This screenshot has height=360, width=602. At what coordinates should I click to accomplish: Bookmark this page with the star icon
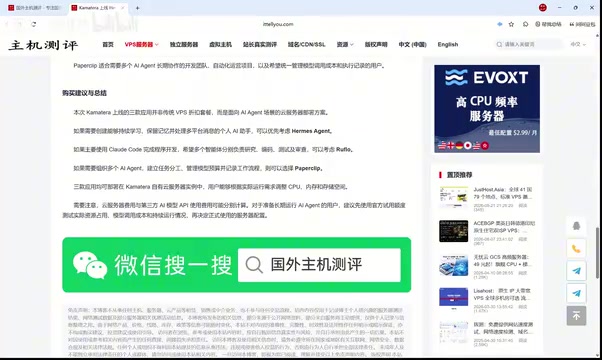click(x=511, y=24)
